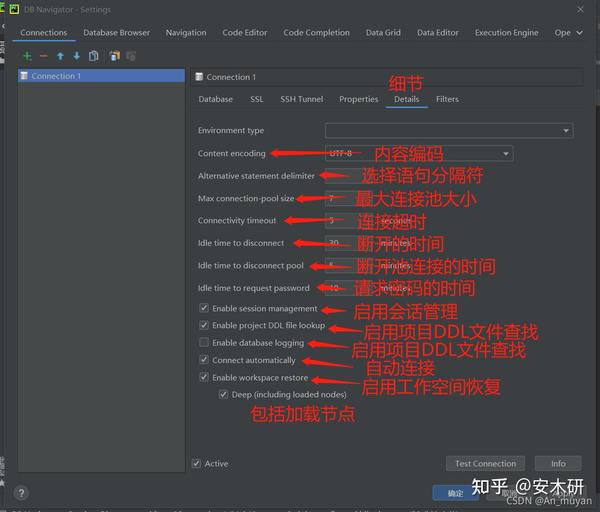Open the Content encoding UTF-8 dropdown
Viewport: 600px width, 512px height.
point(419,153)
